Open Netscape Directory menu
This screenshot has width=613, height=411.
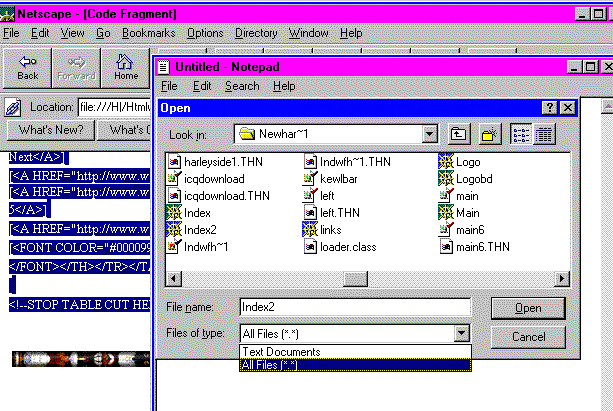[256, 33]
